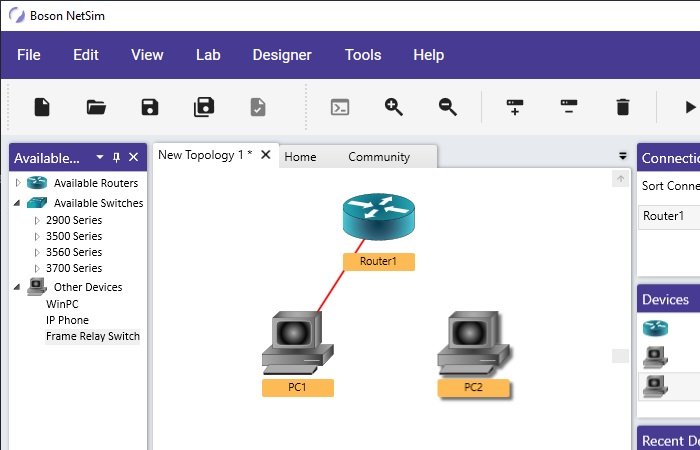Click the Available Switches switch icon
This screenshot has height=450, width=700.
37,203
